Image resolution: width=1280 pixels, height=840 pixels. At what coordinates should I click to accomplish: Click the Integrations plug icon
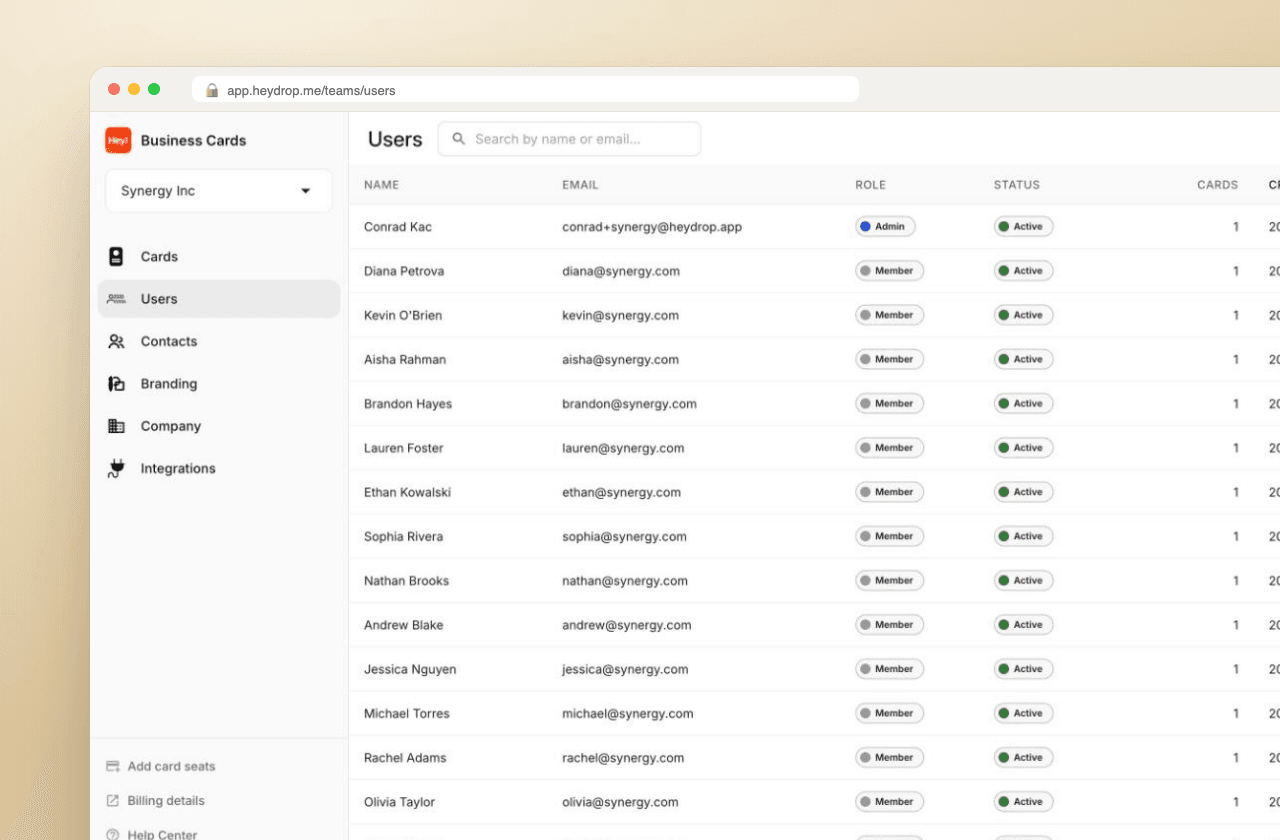click(116, 468)
